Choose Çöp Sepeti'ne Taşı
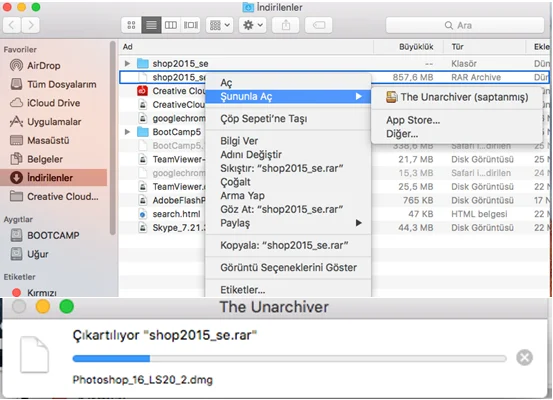This screenshot has width=553, height=400. 288,119
